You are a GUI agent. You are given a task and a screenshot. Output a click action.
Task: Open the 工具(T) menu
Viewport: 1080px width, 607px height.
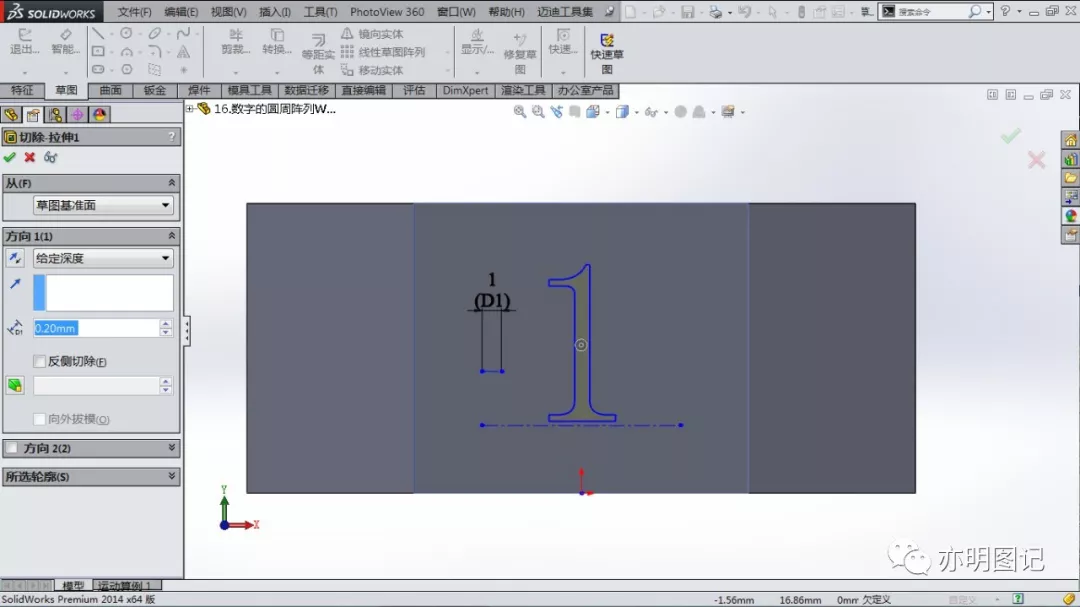click(x=320, y=12)
